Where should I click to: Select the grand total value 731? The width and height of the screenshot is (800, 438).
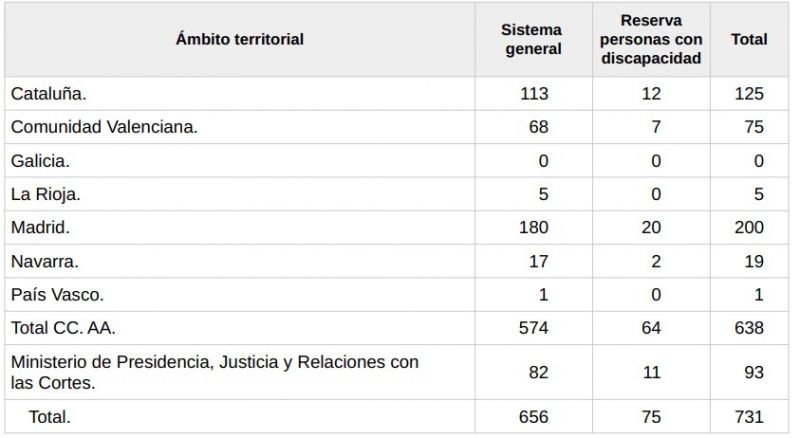pyautogui.click(x=749, y=417)
